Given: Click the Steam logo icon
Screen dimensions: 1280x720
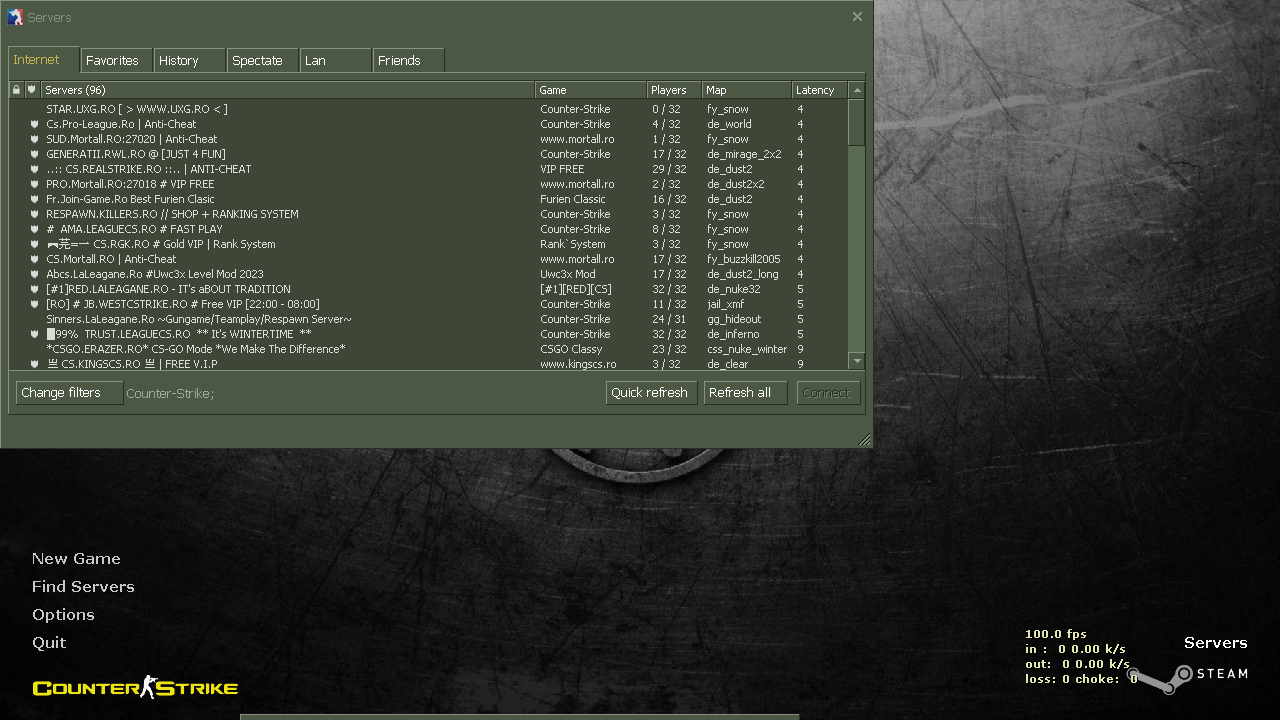Looking at the screenshot, I should click(1160, 678).
